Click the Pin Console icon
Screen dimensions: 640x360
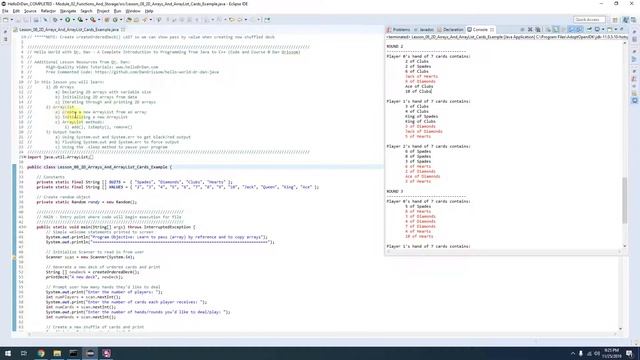589,29
